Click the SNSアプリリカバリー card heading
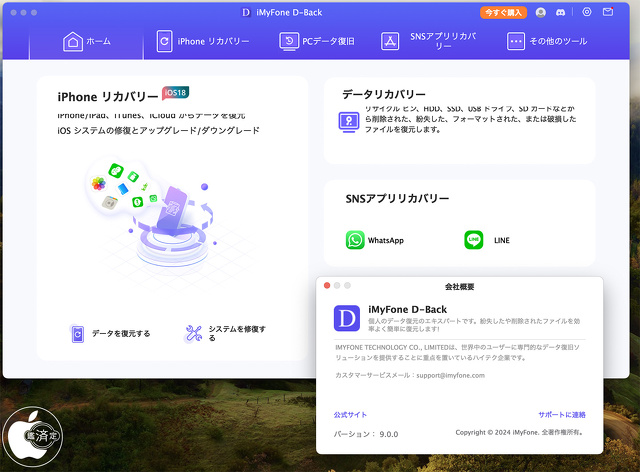 pyautogui.click(x=397, y=198)
